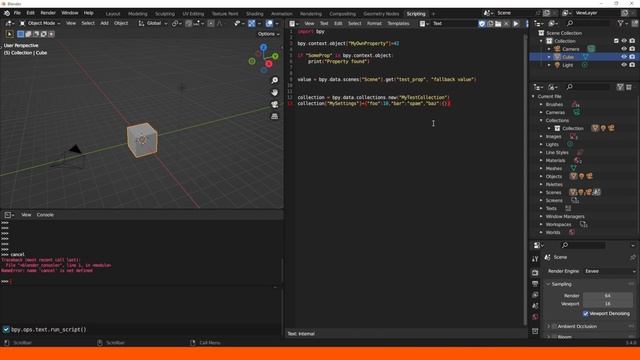This screenshot has height=360, width=640.
Task: Hide Camera with its eye icon
Action: coord(624,49)
